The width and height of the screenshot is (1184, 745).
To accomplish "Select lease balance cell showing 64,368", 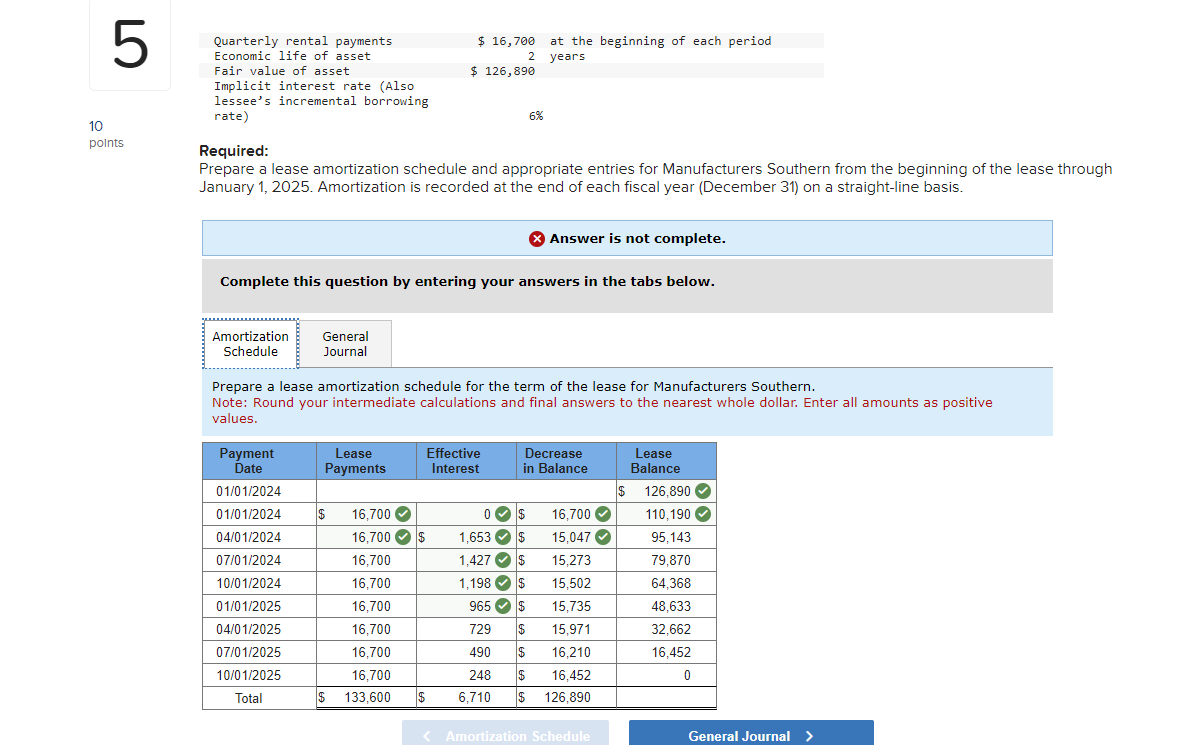I will click(666, 583).
